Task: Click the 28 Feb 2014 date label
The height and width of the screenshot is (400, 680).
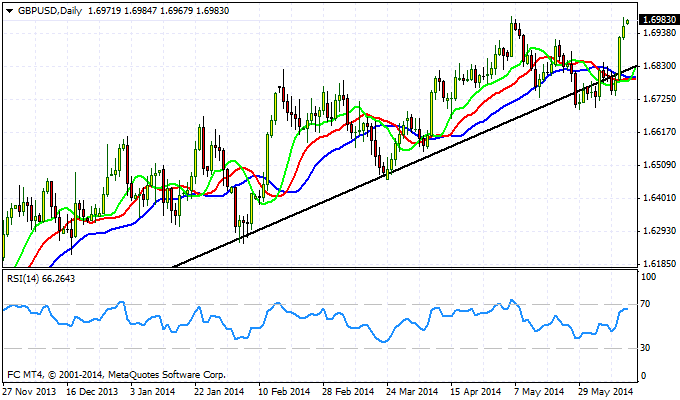Action: (348, 391)
